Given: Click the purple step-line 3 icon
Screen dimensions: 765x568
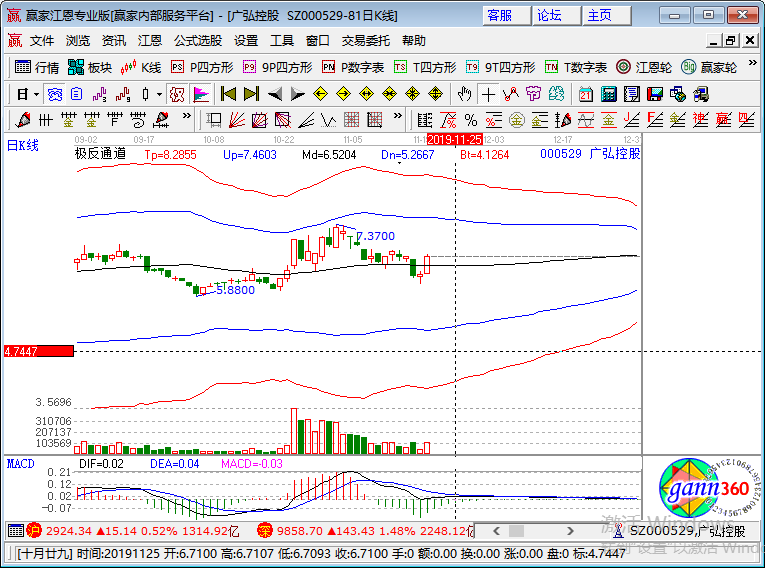Looking at the screenshot, I should (x=100, y=94).
